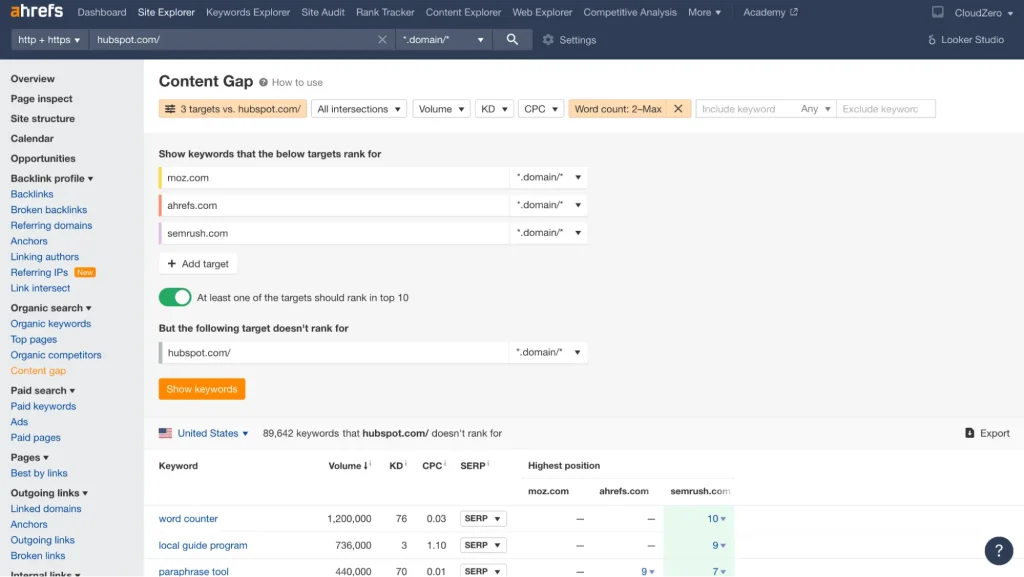Viewport: 1024px width, 577px height.
Task: Click the CloudZero workspace icon
Action: (935, 12)
